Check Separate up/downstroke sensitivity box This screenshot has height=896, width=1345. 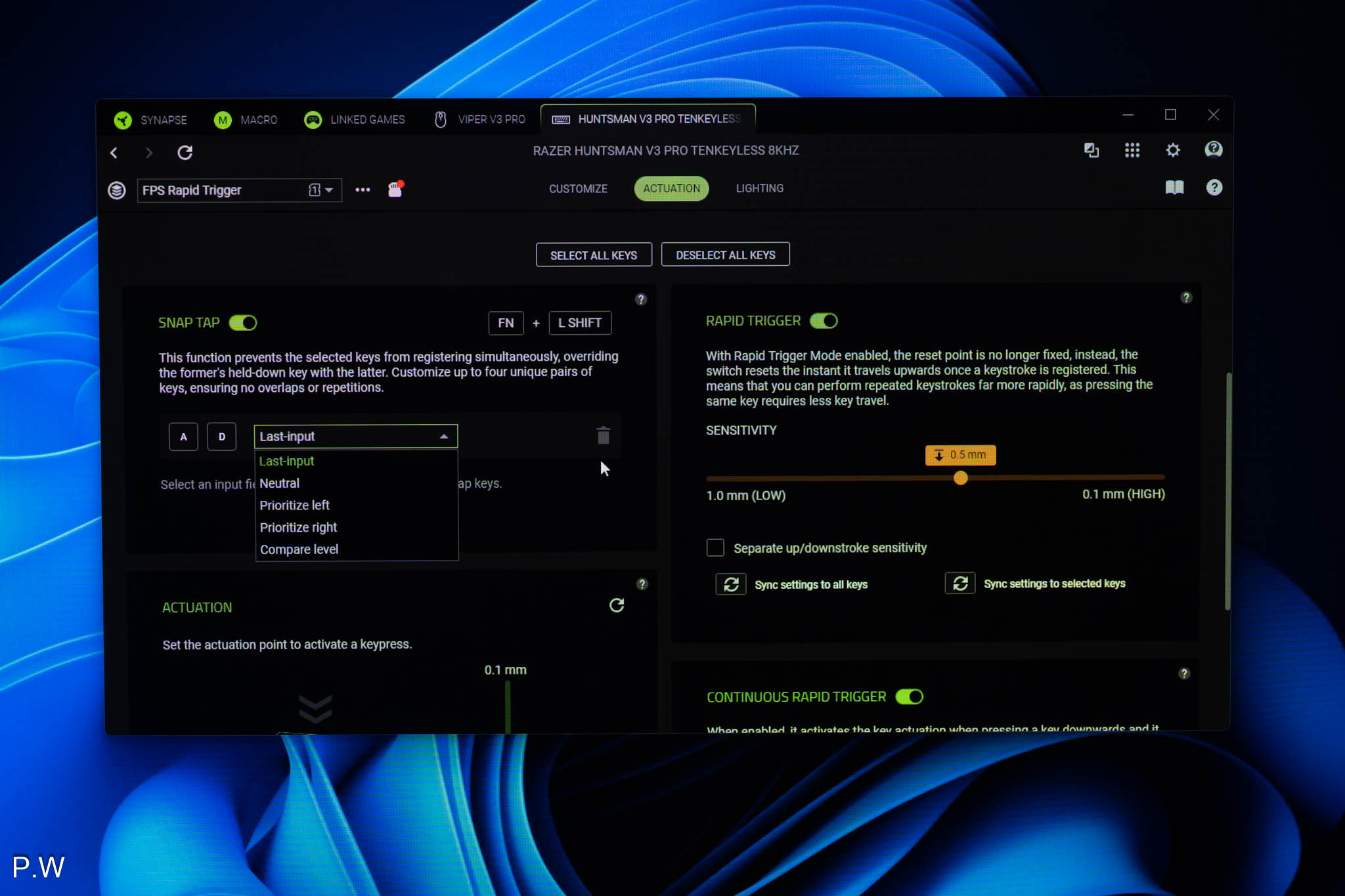click(x=715, y=547)
